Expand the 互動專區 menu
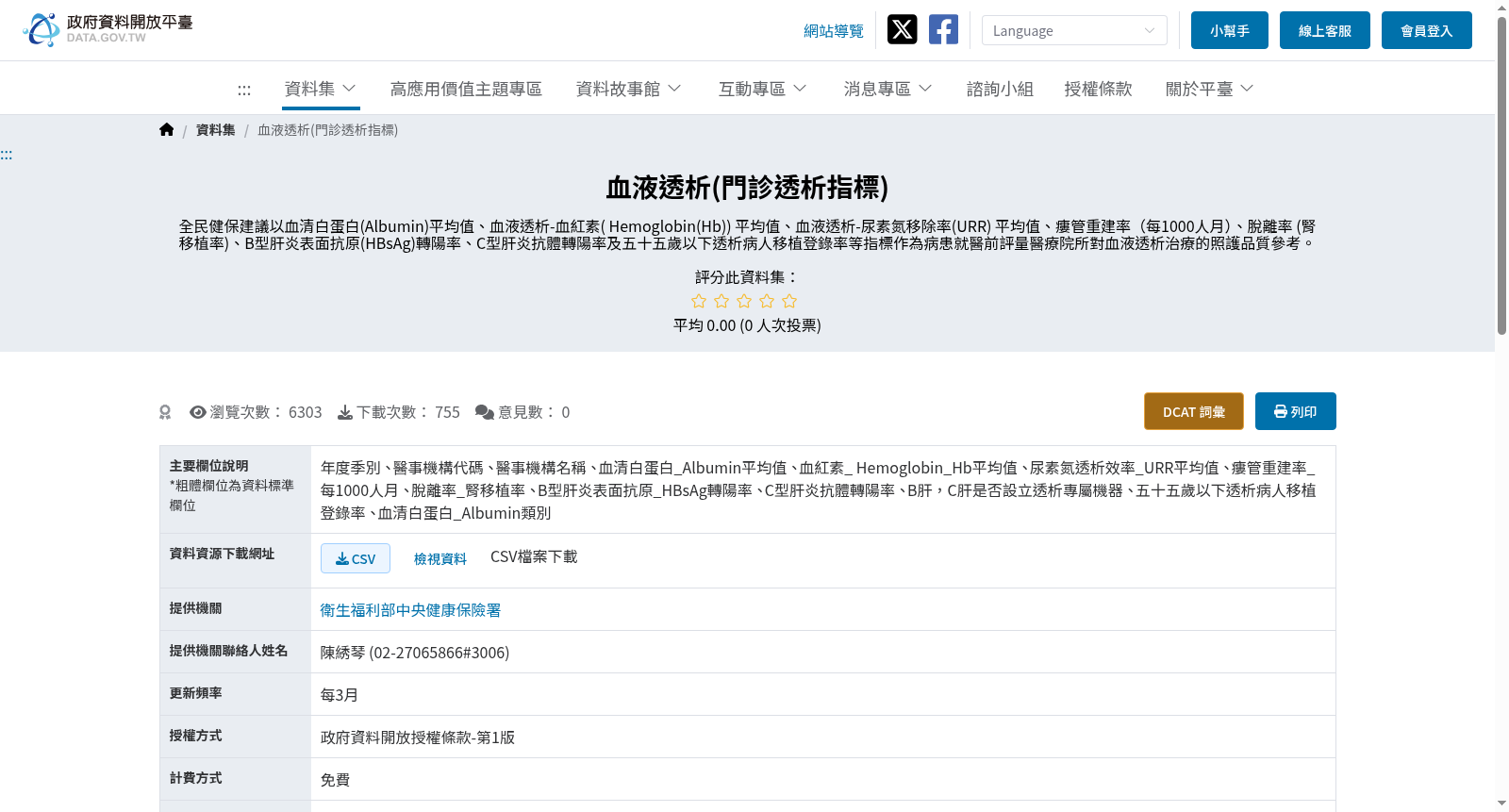 (763, 89)
